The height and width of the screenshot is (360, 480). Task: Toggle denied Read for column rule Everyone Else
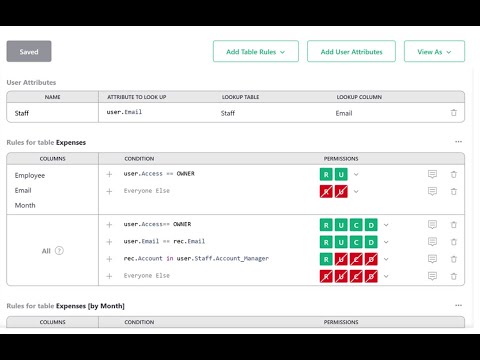click(x=326, y=191)
